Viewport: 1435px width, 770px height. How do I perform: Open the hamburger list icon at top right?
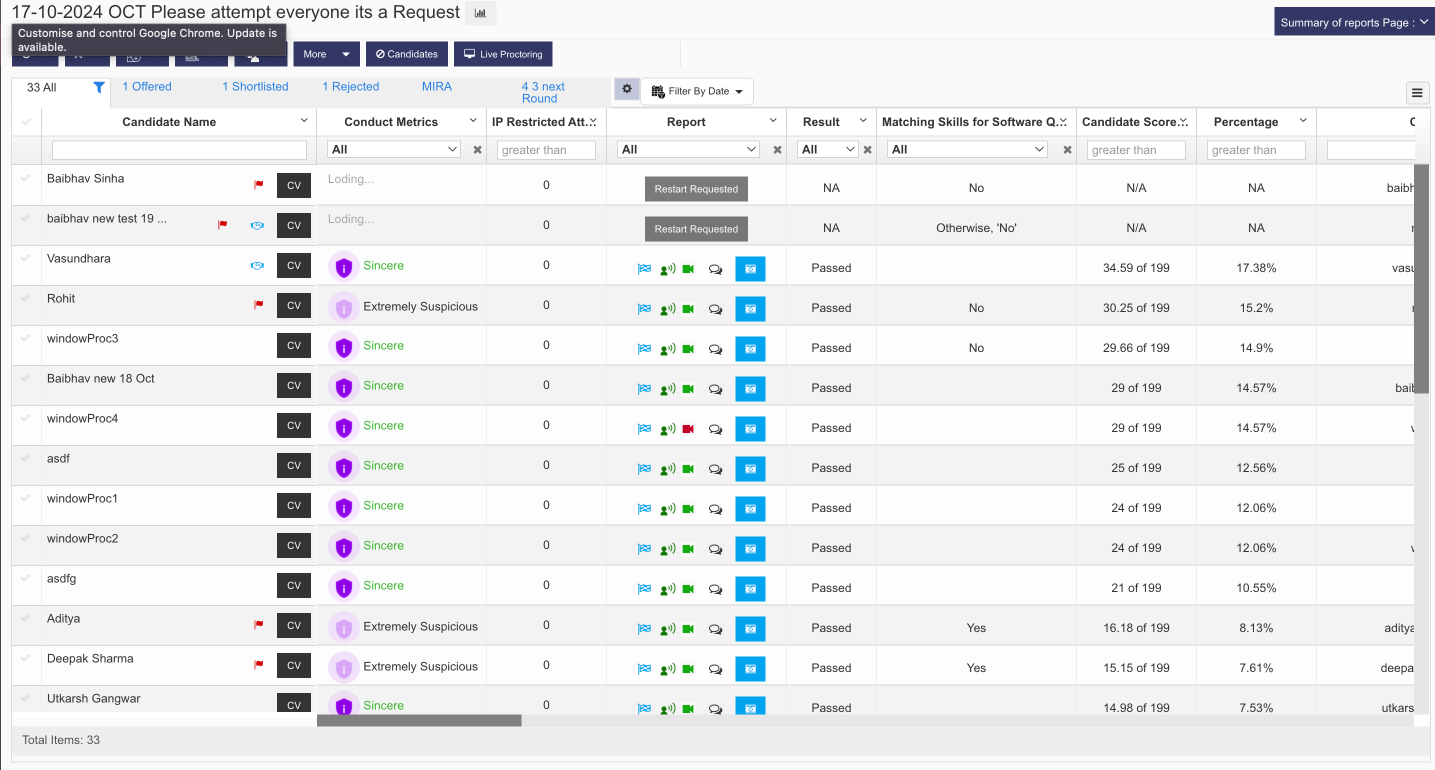point(1417,92)
